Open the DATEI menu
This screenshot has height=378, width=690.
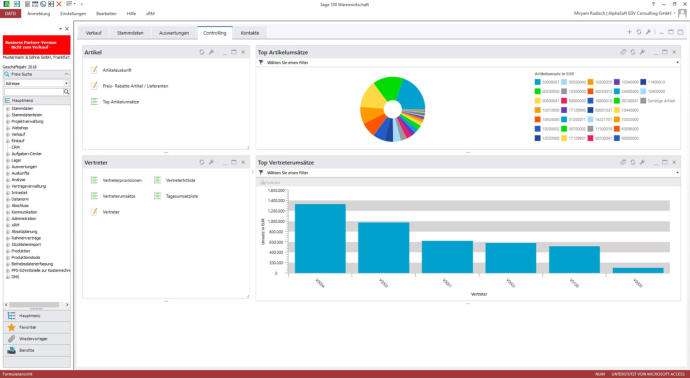click(x=11, y=14)
